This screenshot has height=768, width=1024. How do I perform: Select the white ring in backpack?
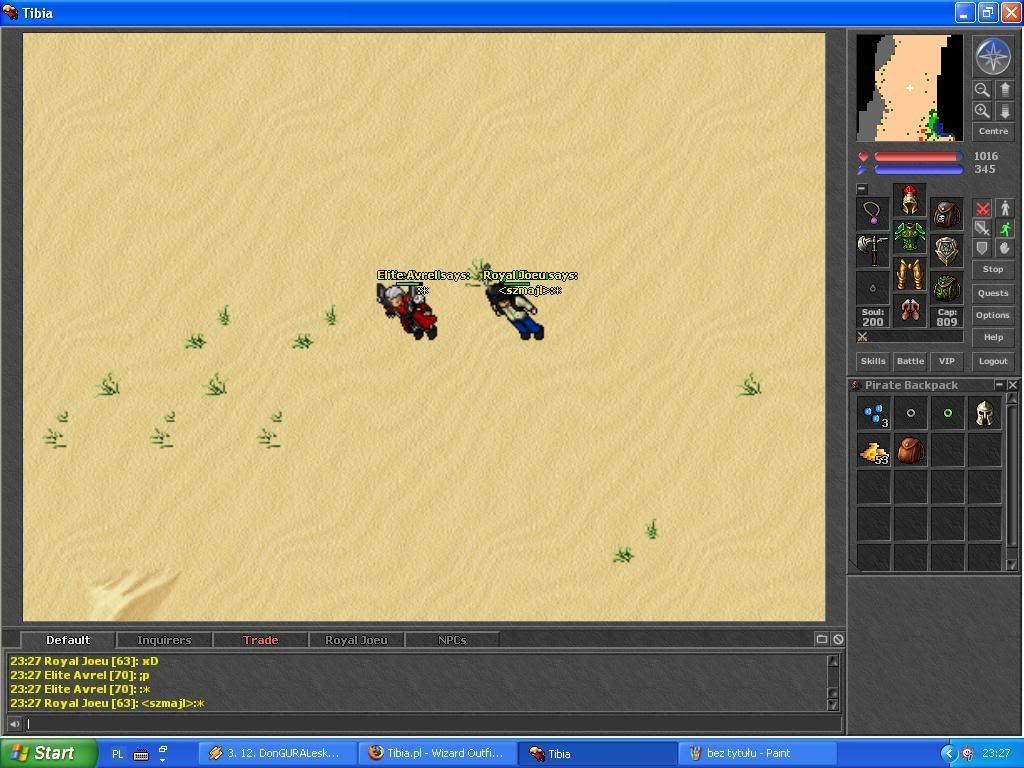910,413
